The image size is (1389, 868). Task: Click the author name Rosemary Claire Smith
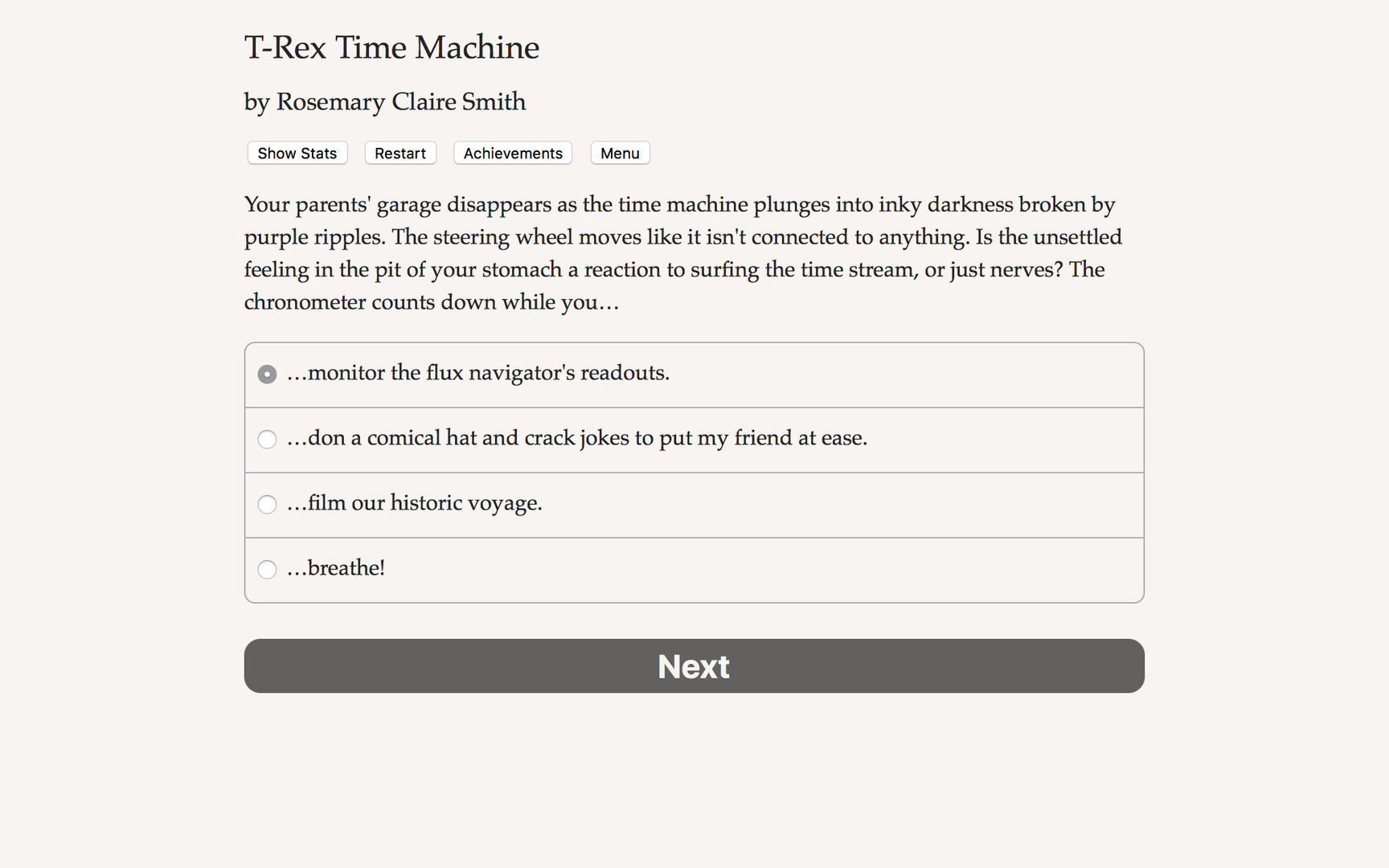pos(384,102)
